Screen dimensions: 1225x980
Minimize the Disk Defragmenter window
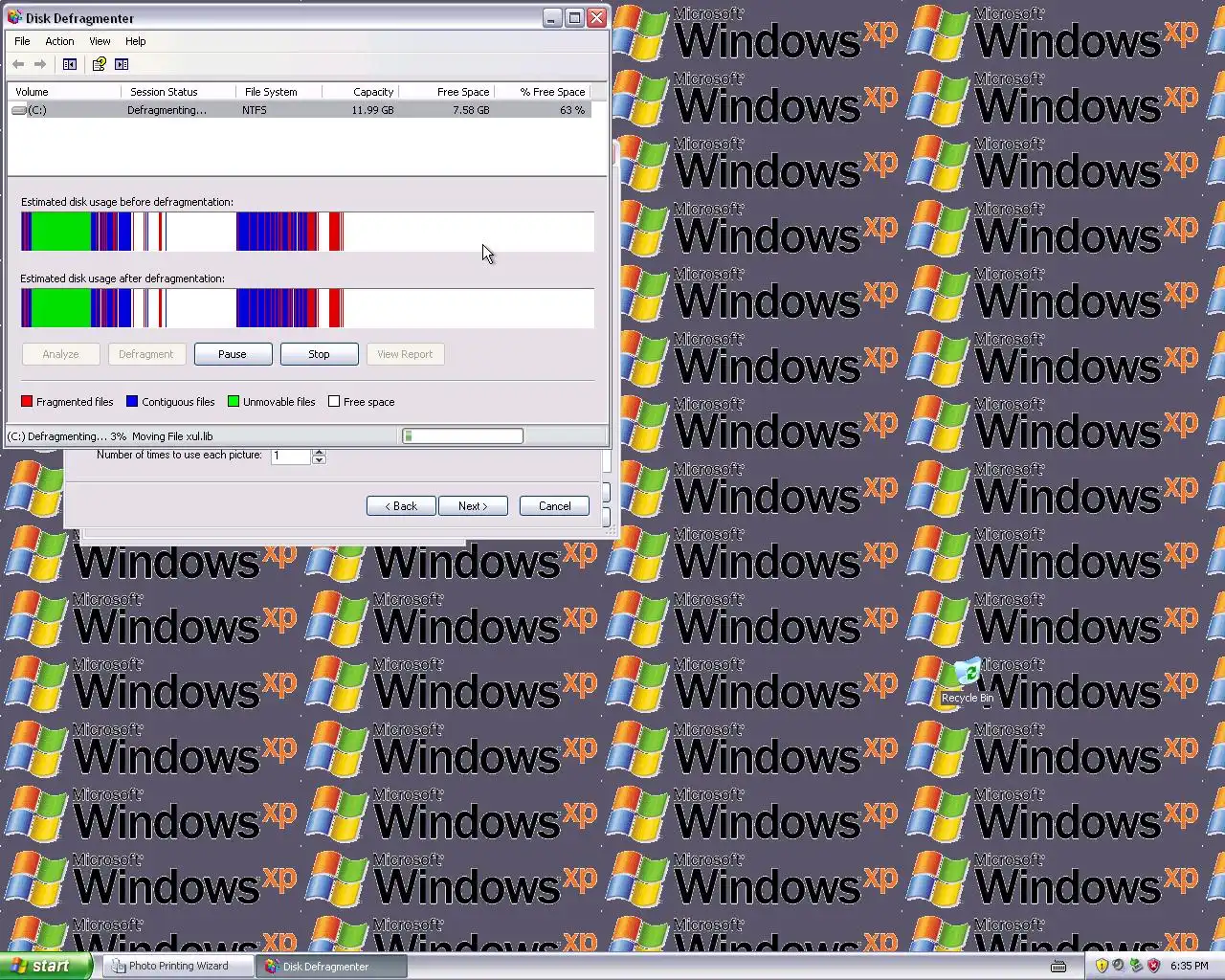(552, 17)
